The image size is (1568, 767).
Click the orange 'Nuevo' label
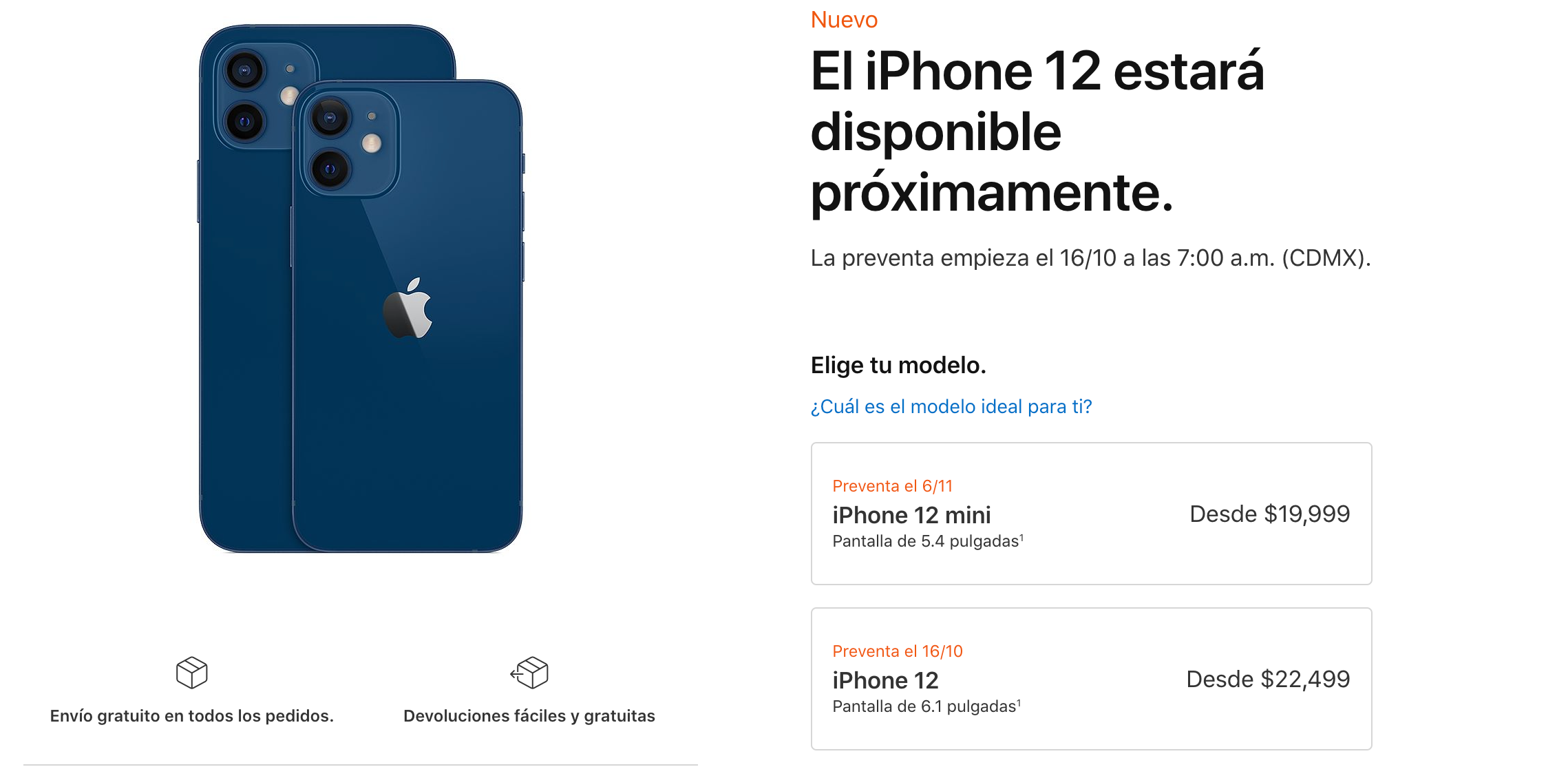(844, 19)
